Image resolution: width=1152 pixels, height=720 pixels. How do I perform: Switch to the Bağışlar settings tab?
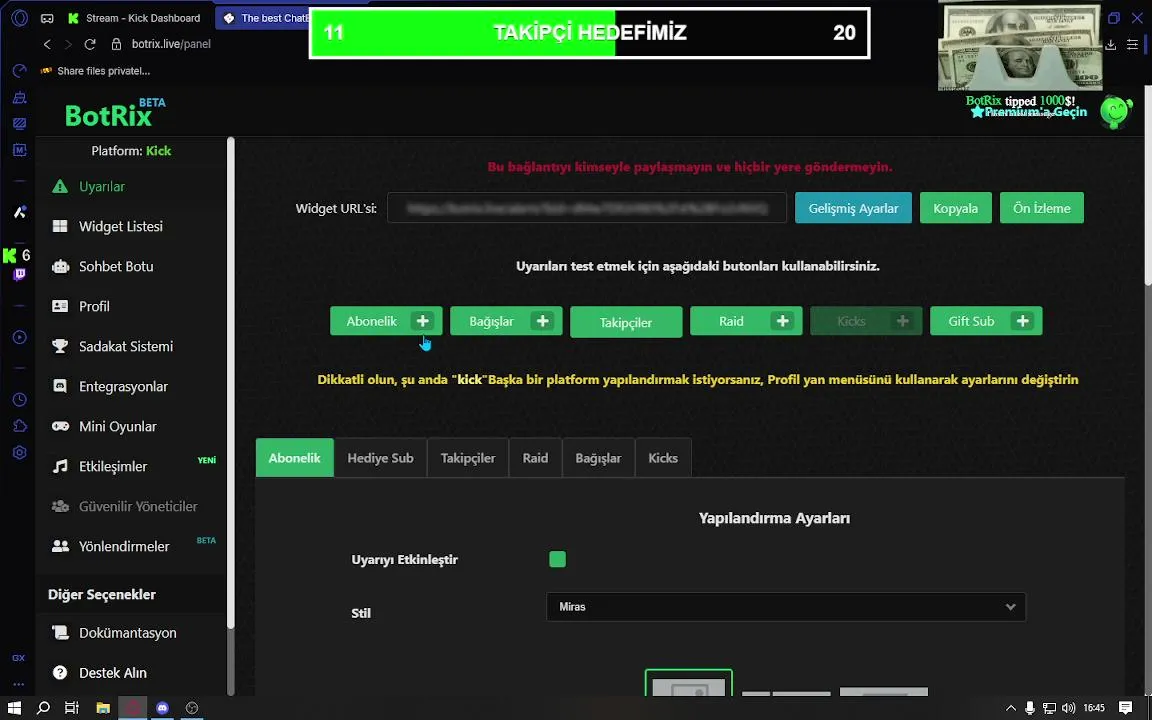click(x=598, y=458)
